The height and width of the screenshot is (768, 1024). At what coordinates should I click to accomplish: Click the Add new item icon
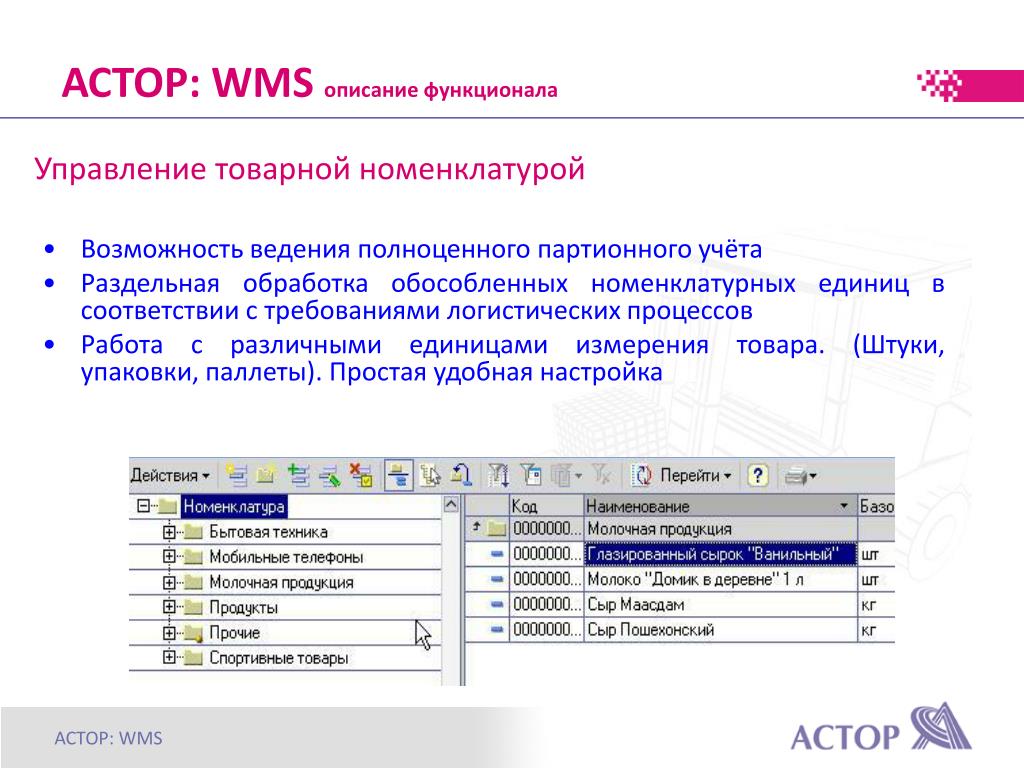(236, 475)
